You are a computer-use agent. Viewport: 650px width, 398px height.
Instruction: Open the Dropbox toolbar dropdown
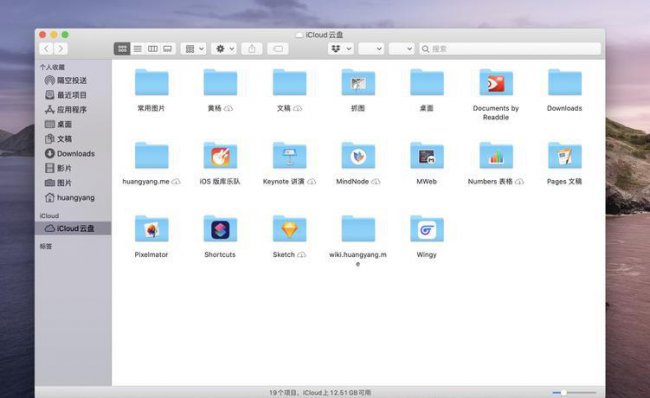tap(341, 49)
